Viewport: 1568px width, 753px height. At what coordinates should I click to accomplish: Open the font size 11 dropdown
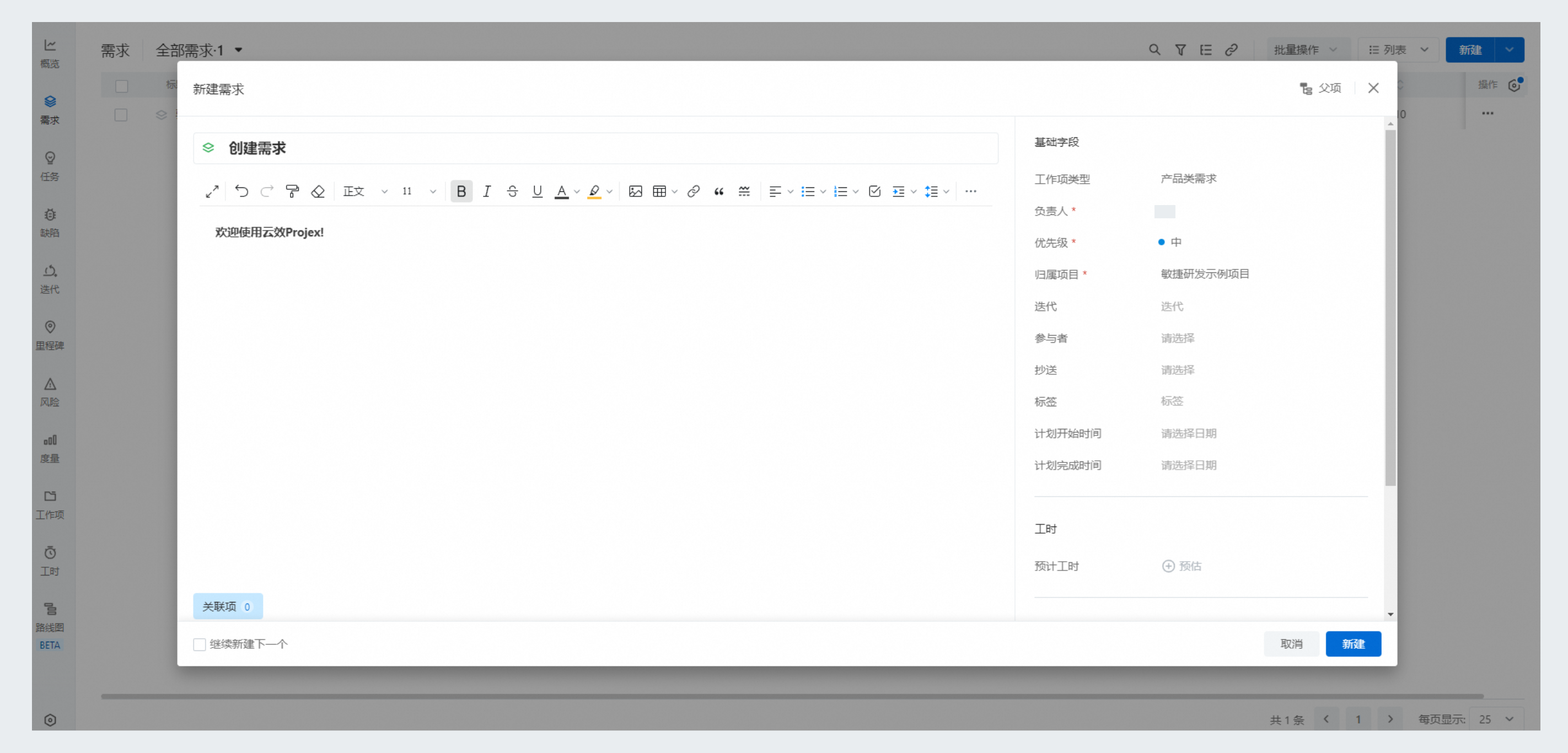click(420, 192)
